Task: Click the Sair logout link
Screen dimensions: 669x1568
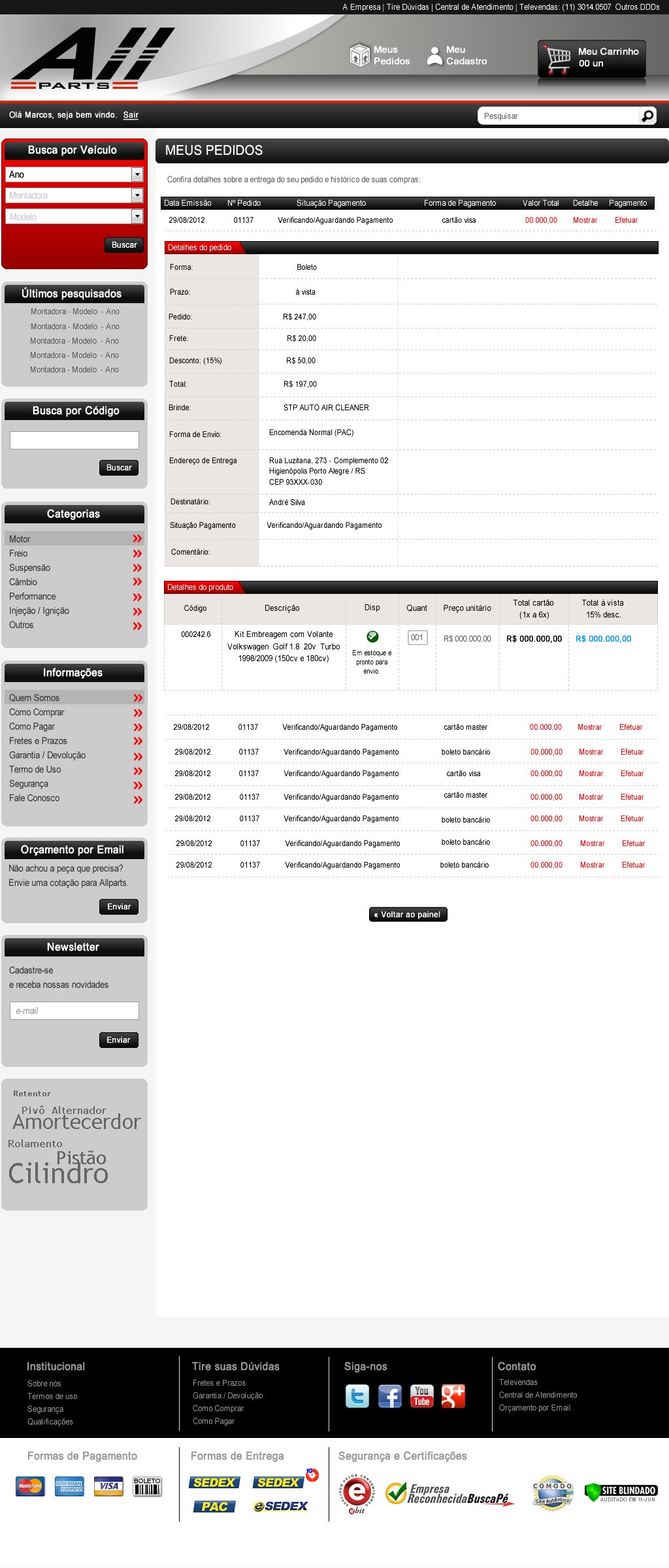Action: pyautogui.click(x=131, y=115)
